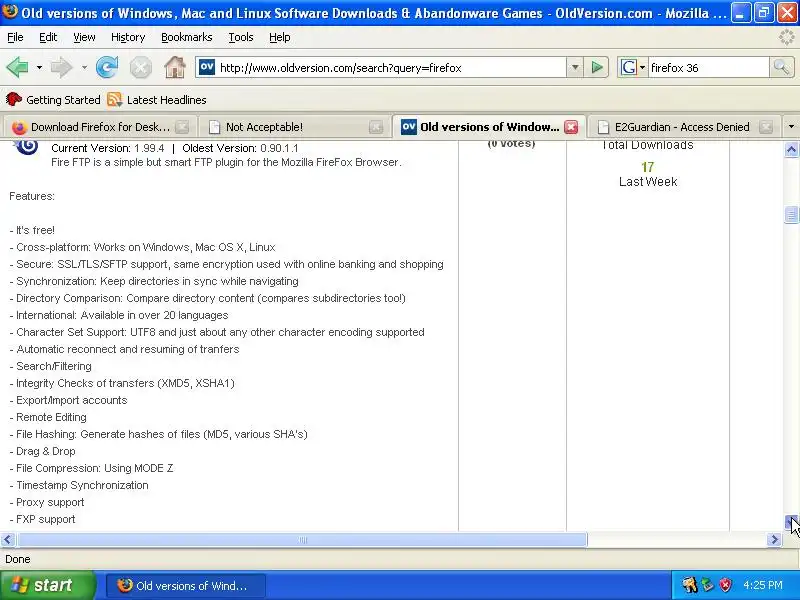Close the Download Firefox for Desktop tab
Screen dimensions: 800x600
point(182,127)
